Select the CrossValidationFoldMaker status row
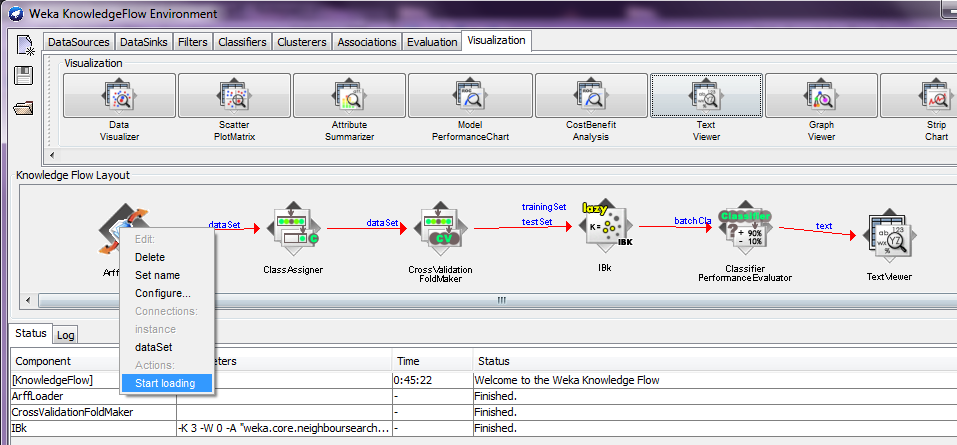Screen dimensions: 957x445 click(484, 412)
